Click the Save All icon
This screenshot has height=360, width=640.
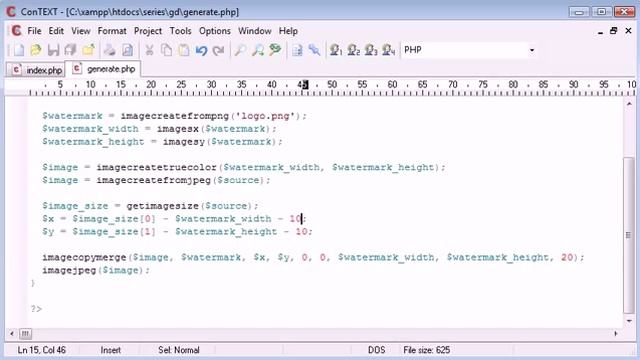[x=70, y=50]
